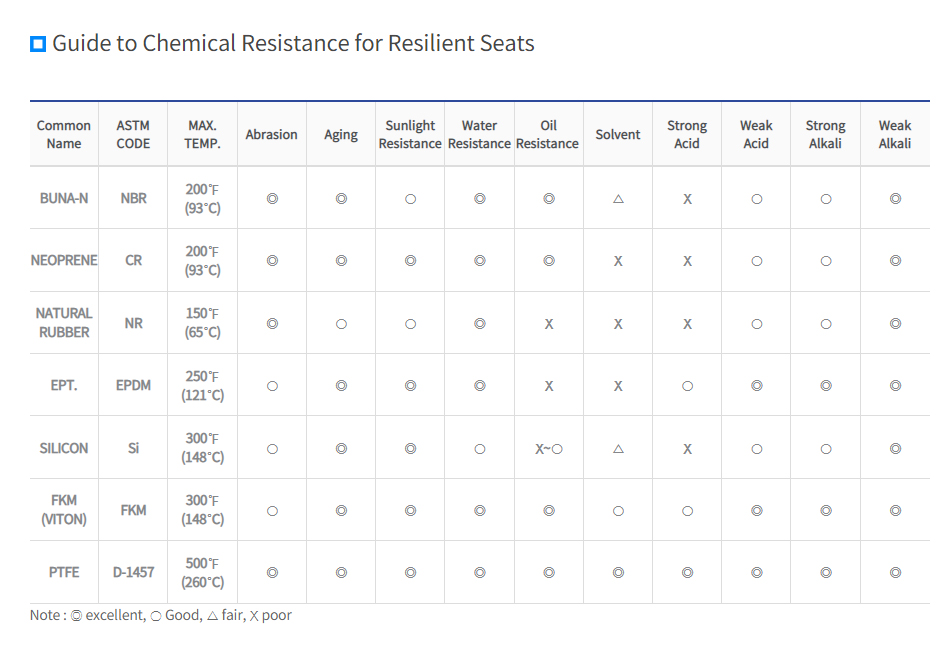
Task: Click EPT. row's Strong Acid circle symbol
Action: tap(687, 386)
